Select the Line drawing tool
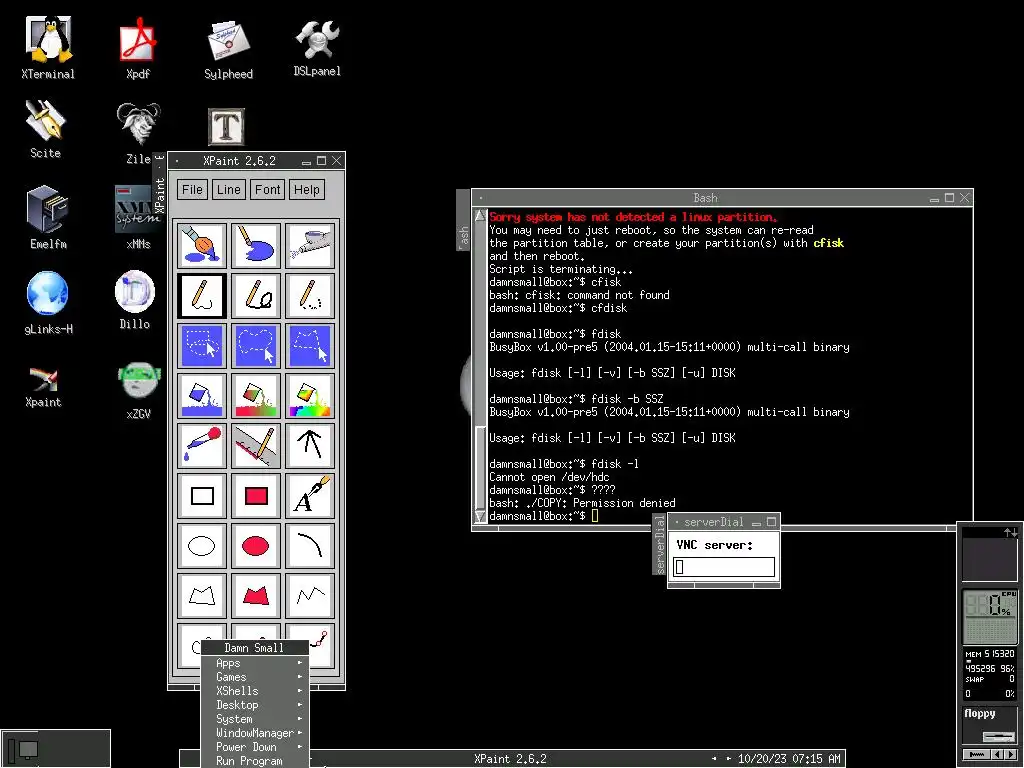This screenshot has width=1024, height=768. click(255, 445)
